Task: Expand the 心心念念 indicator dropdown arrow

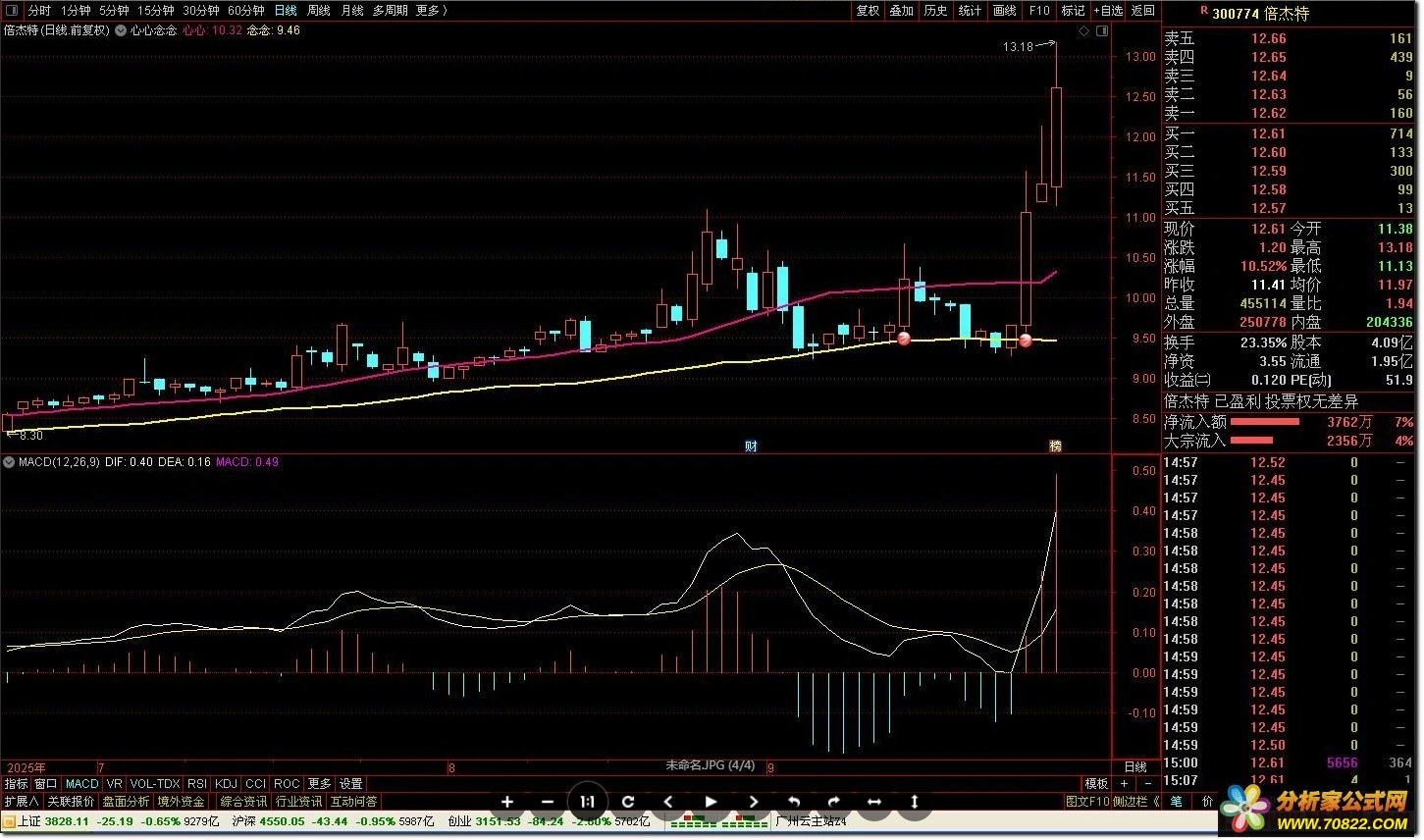Action: (x=121, y=30)
